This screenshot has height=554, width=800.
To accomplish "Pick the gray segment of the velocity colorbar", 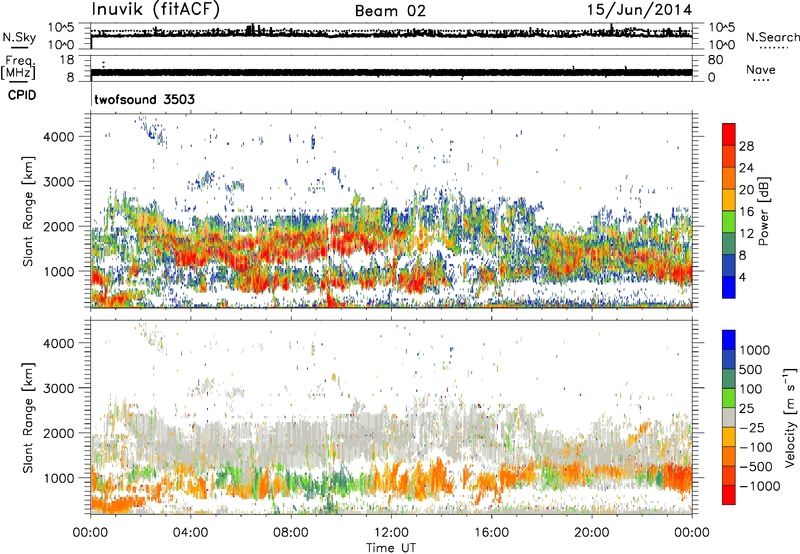I will (x=729, y=417).
